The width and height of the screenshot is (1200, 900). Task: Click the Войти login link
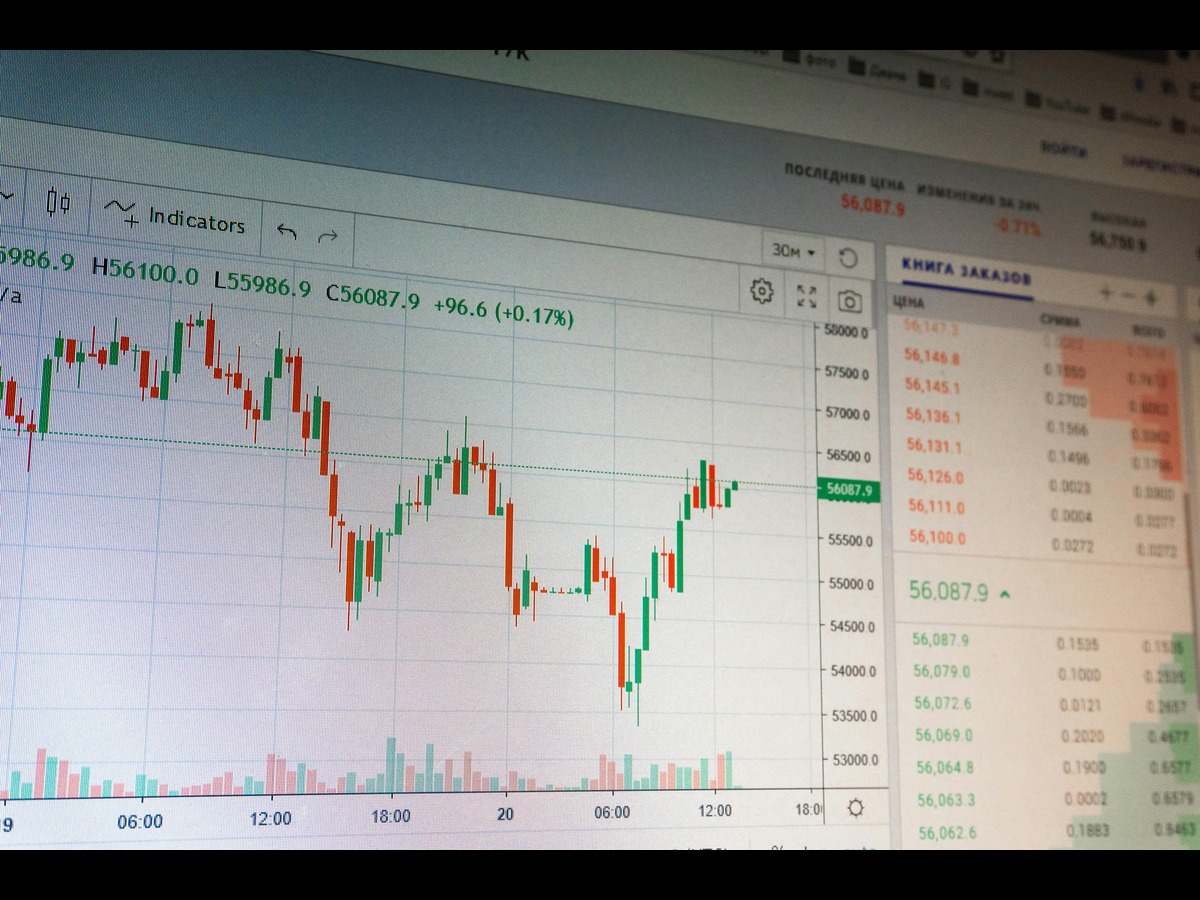pos(1063,149)
